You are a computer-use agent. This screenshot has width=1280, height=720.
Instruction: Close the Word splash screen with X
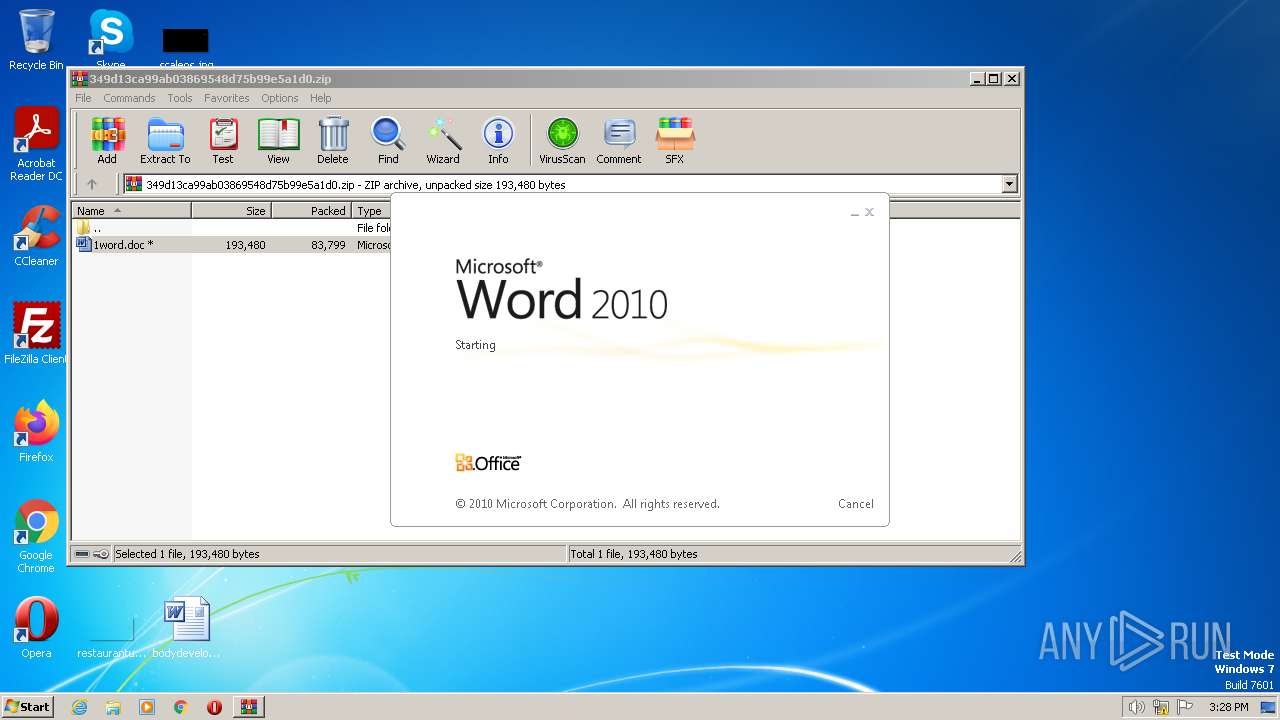pyautogui.click(x=869, y=212)
